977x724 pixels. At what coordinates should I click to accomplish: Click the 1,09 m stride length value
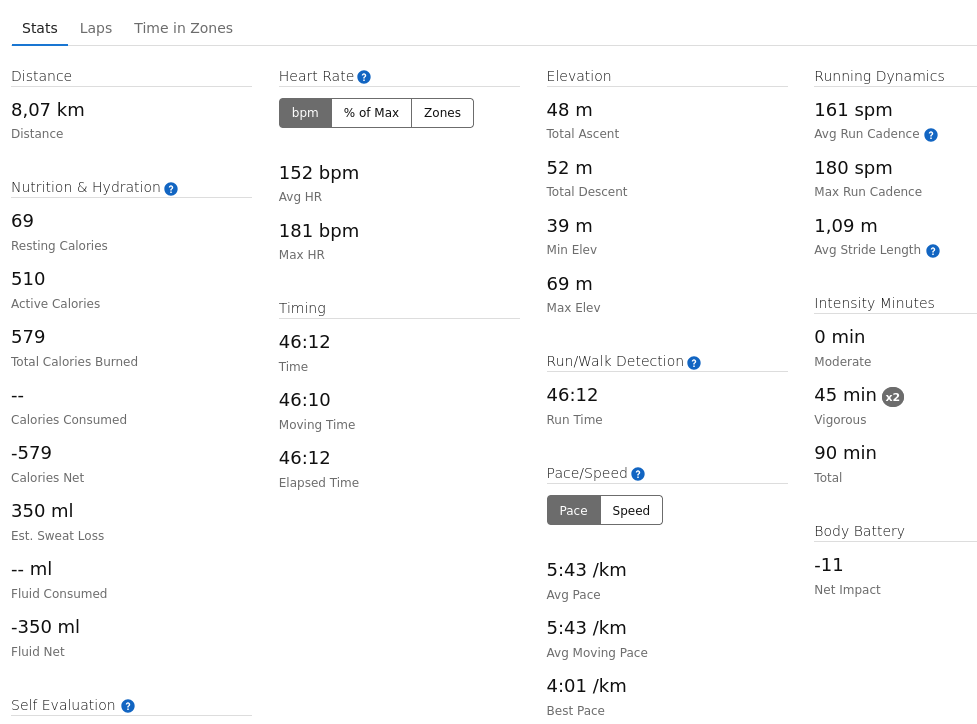pos(846,226)
